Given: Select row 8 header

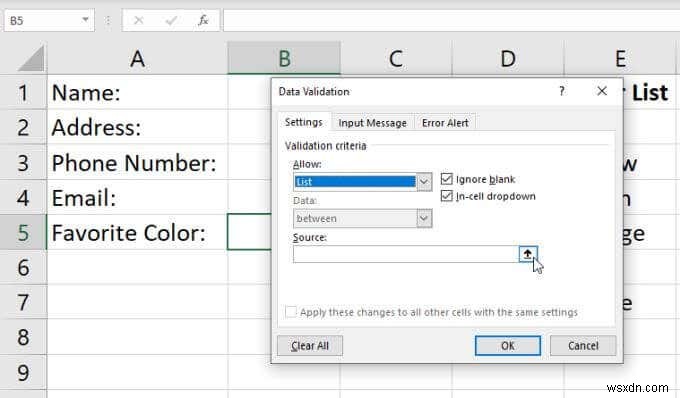Looking at the screenshot, I should coord(23,337).
